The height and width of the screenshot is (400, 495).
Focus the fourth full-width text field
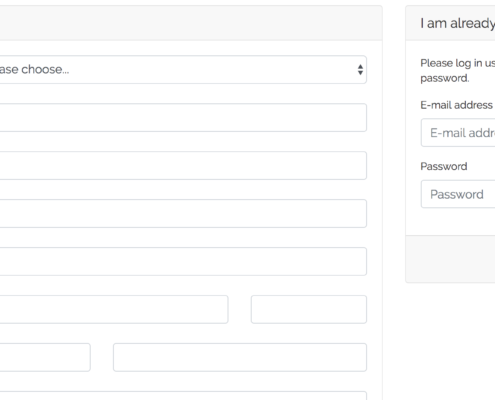[183, 261]
